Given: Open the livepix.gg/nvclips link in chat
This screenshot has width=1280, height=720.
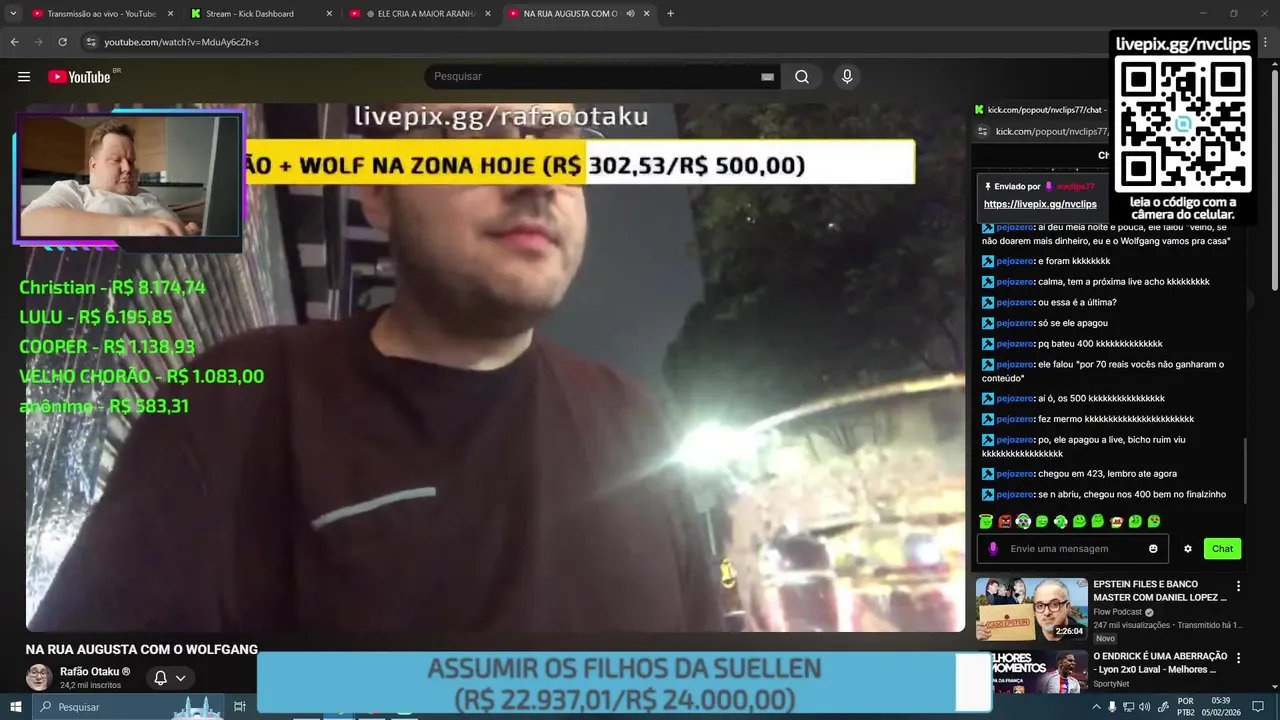Looking at the screenshot, I should [x=1040, y=204].
